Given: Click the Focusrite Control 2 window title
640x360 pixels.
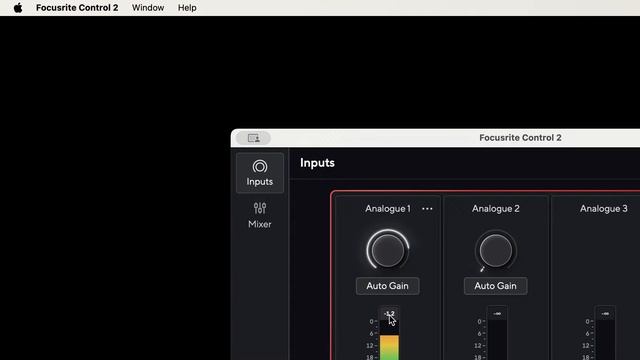Looking at the screenshot, I should tap(520, 138).
